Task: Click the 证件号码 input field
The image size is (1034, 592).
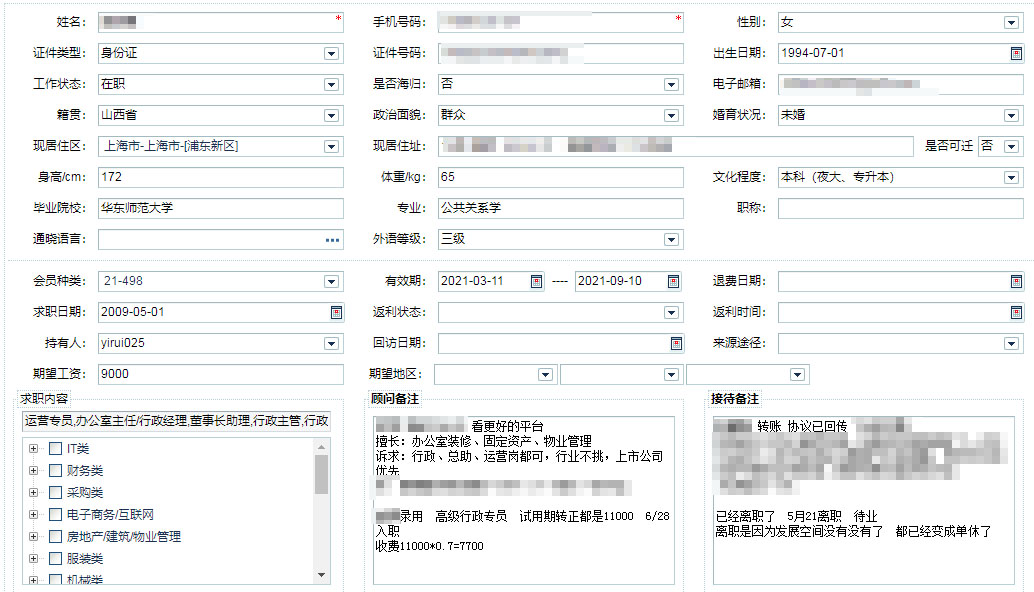Action: pos(561,53)
